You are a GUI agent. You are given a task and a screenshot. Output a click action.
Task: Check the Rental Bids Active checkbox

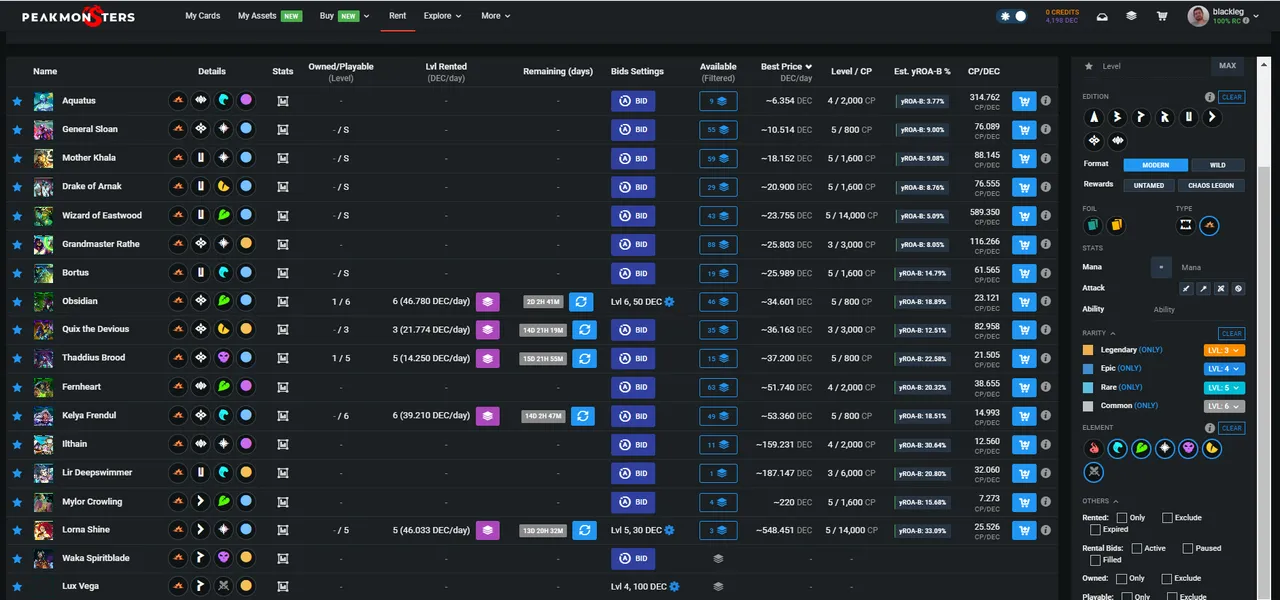(x=1135, y=548)
